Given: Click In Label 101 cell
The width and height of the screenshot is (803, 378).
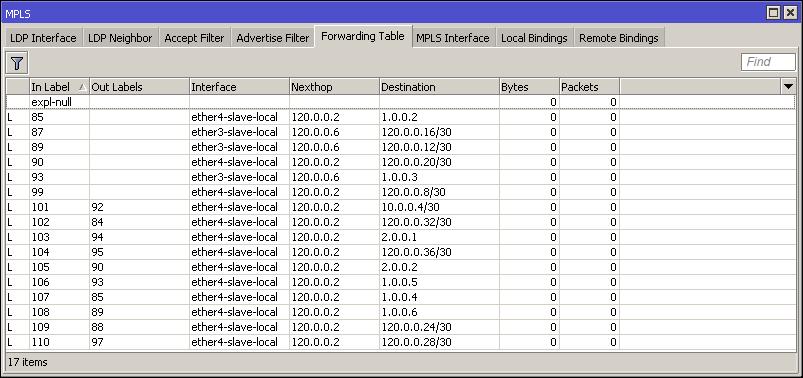Looking at the screenshot, I should click(59, 207).
